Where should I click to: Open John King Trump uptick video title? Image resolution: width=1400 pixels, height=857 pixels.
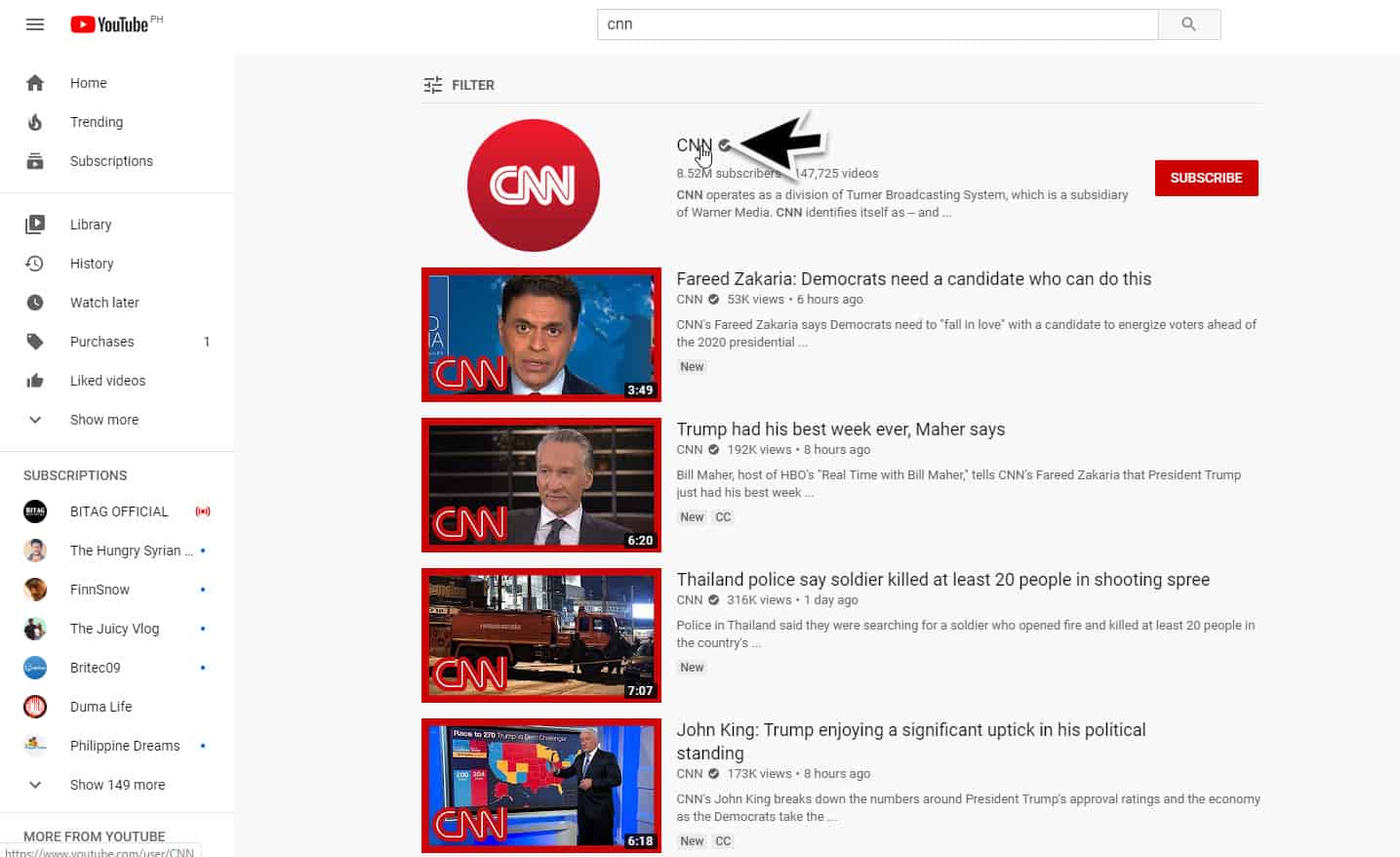(x=911, y=742)
